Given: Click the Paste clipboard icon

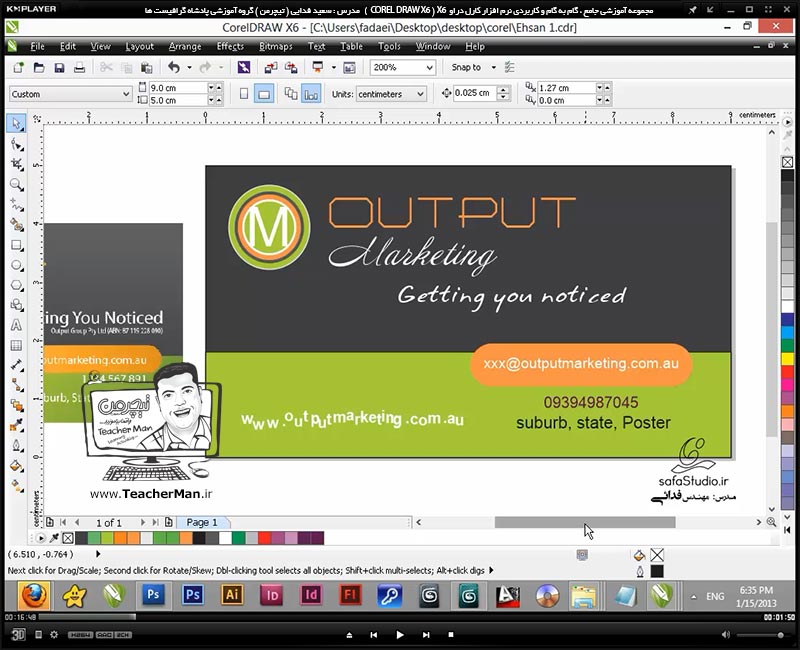Looking at the screenshot, I should [x=146, y=67].
